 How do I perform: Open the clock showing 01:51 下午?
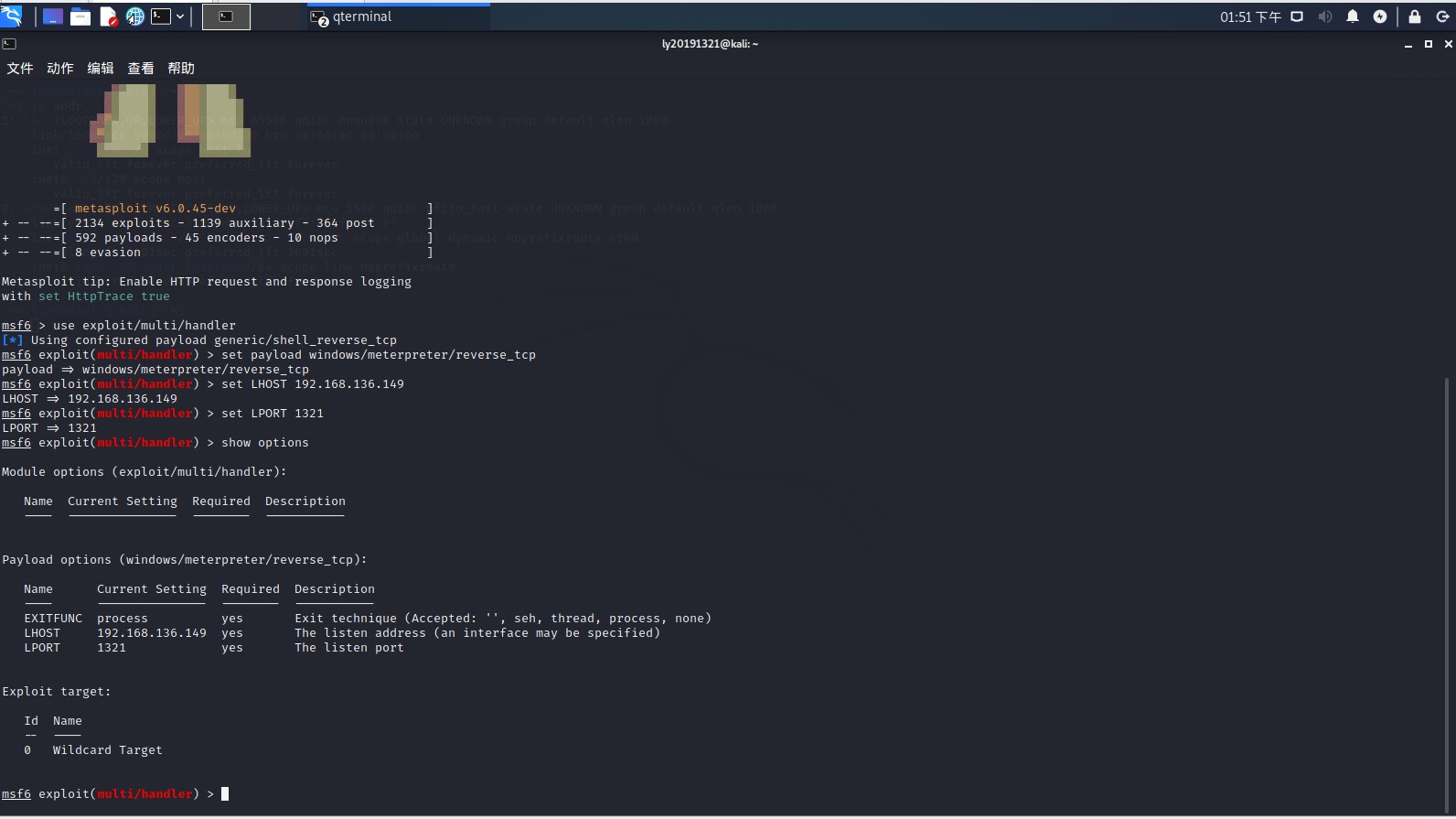(x=1250, y=16)
